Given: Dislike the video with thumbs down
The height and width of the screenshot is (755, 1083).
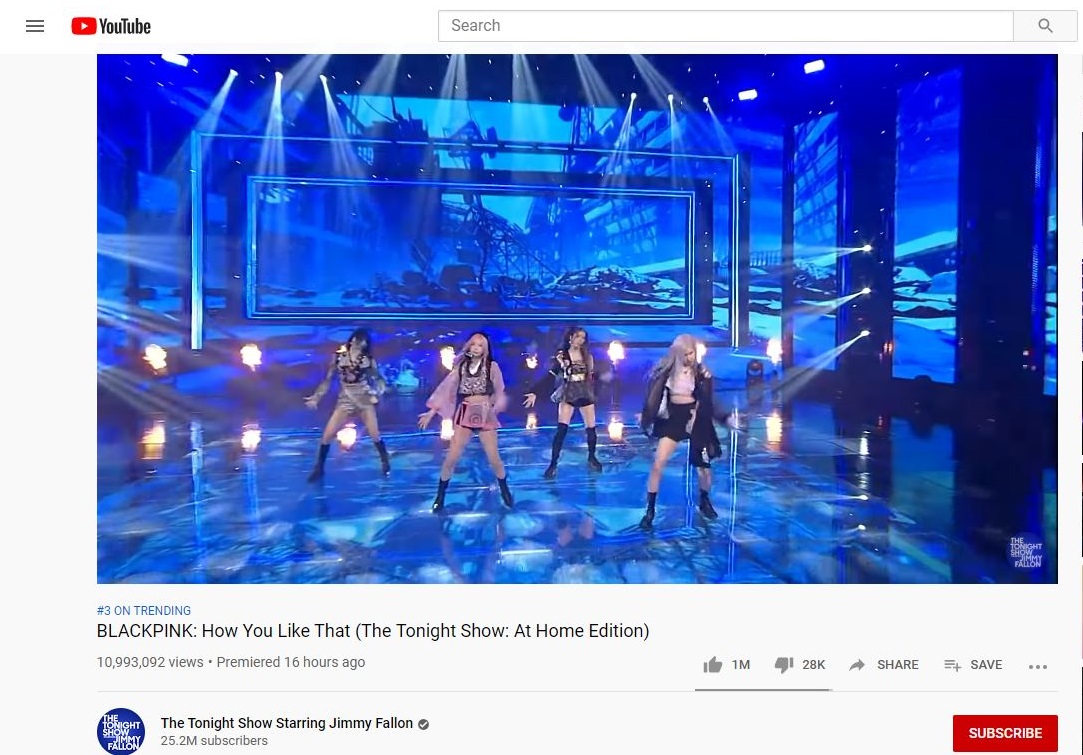Looking at the screenshot, I should click(784, 665).
